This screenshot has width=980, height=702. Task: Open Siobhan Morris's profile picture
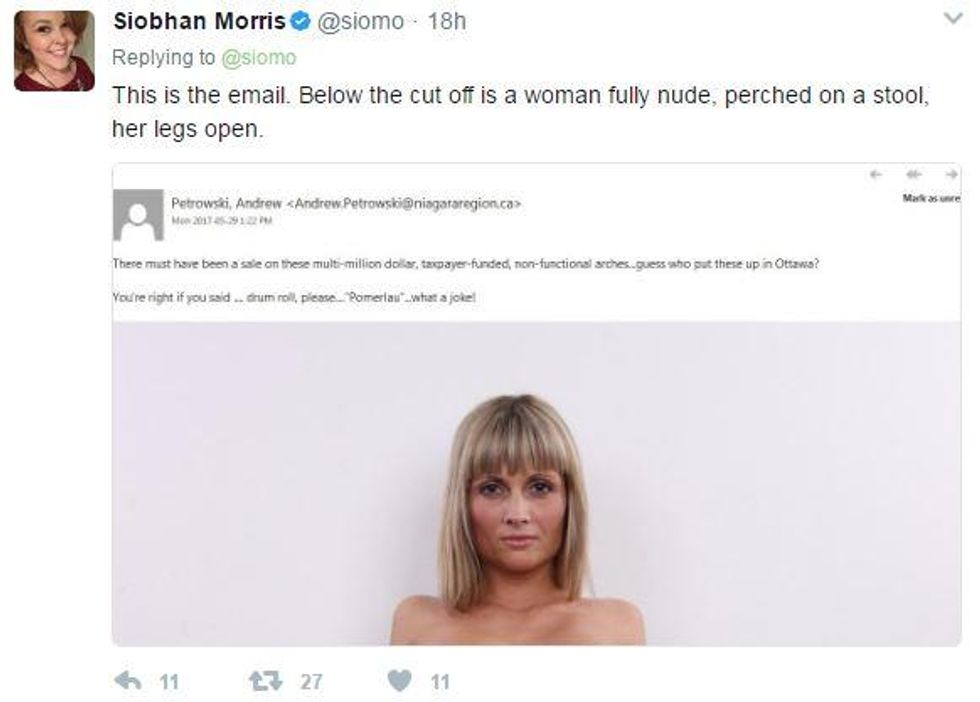click(54, 51)
